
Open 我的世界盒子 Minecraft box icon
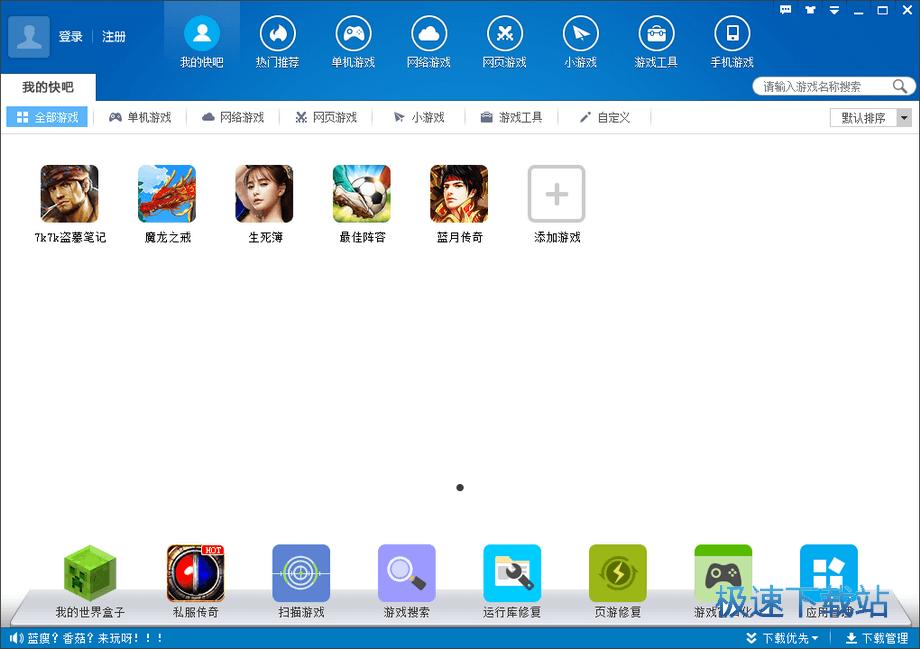90,574
